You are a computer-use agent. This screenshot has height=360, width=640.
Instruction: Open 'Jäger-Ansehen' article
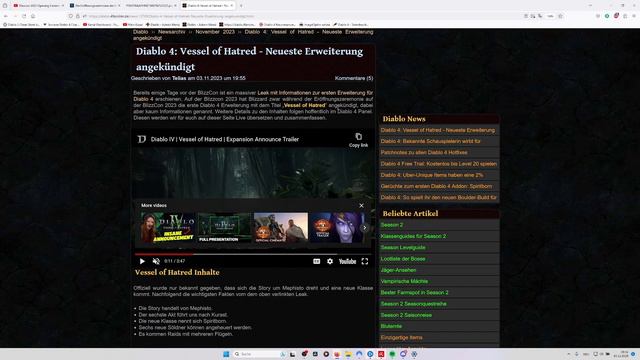tap(398, 270)
